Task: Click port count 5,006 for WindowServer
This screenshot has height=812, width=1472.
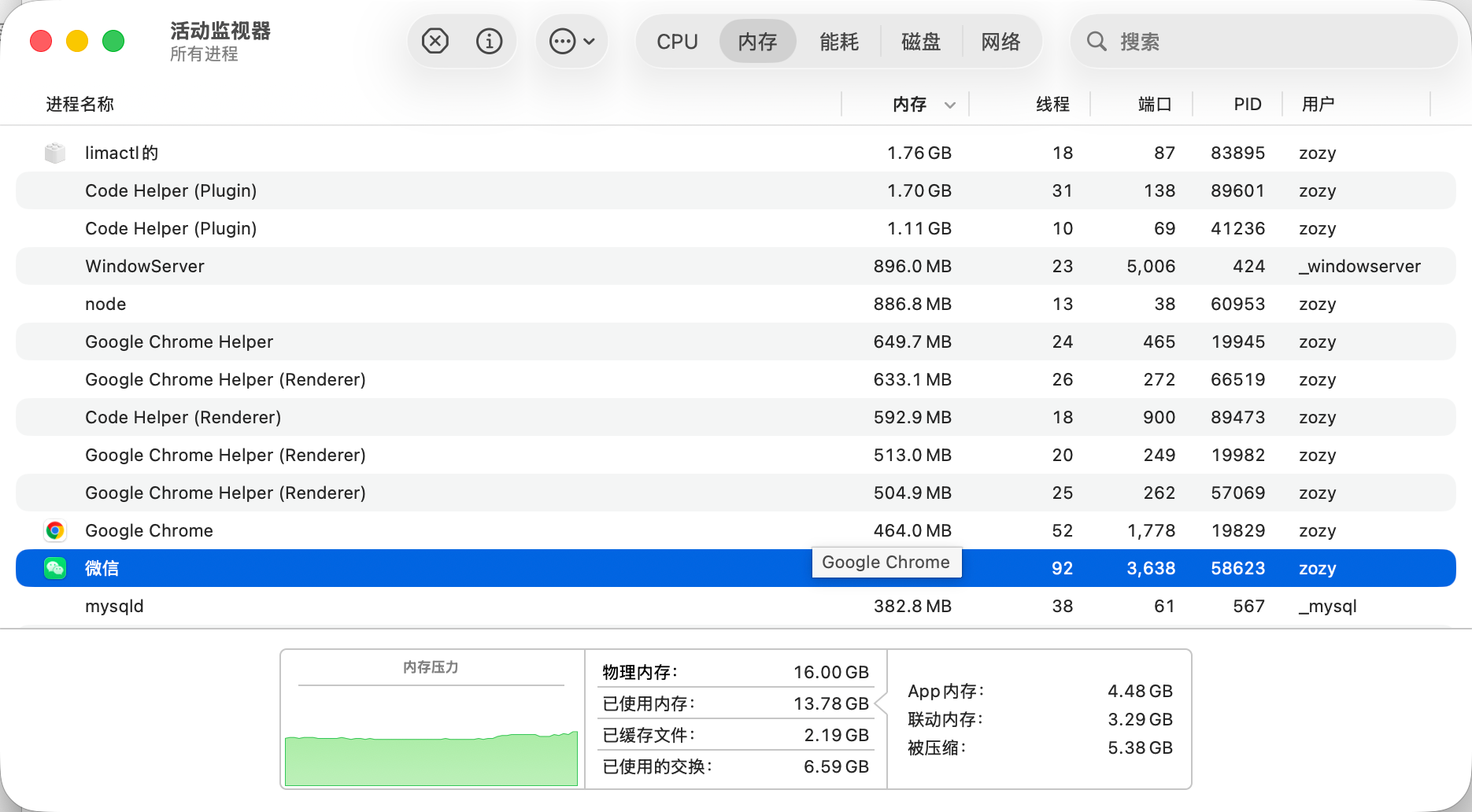Action: pyautogui.click(x=1151, y=266)
